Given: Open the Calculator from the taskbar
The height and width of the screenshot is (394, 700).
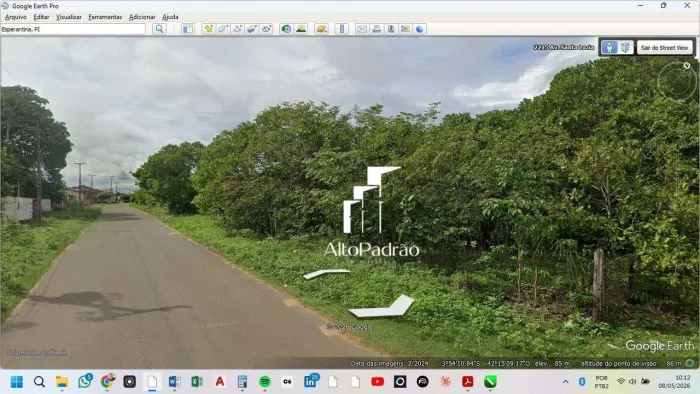Looking at the screenshot, I should pos(242,382).
